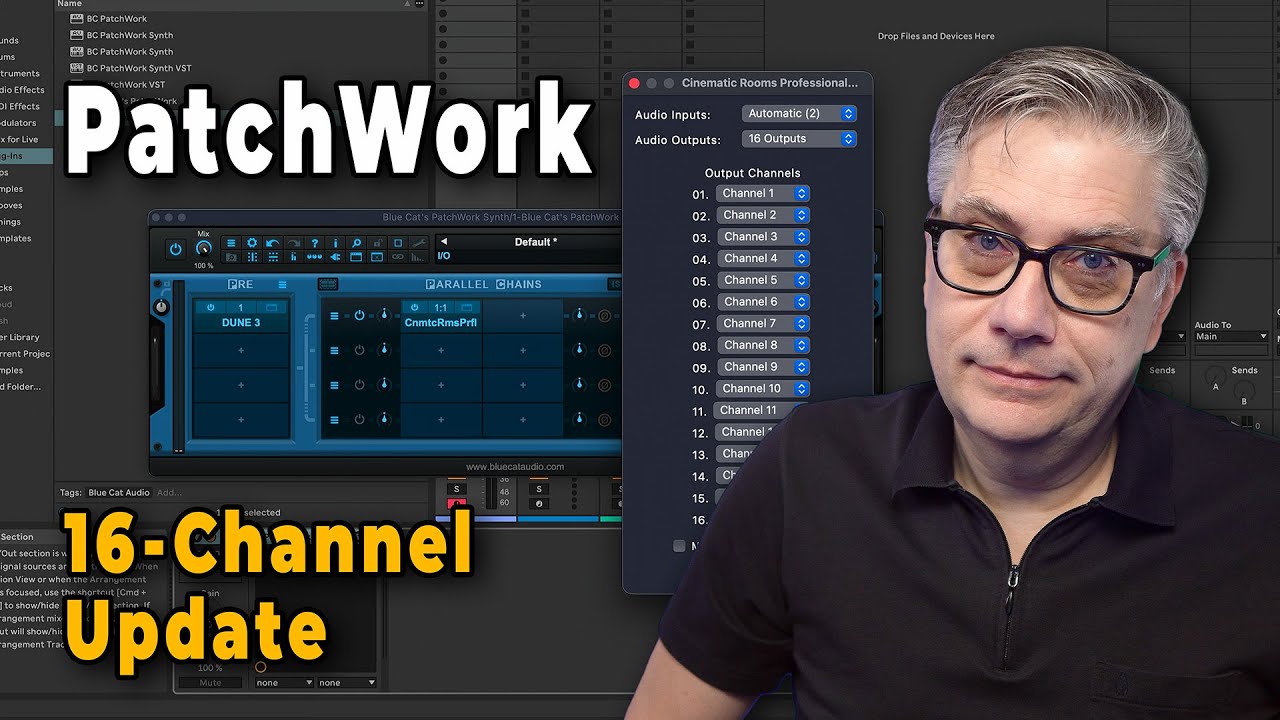The image size is (1280, 720).
Task: Add plugin in empty slot below DUNE 3
Action: 241,350
